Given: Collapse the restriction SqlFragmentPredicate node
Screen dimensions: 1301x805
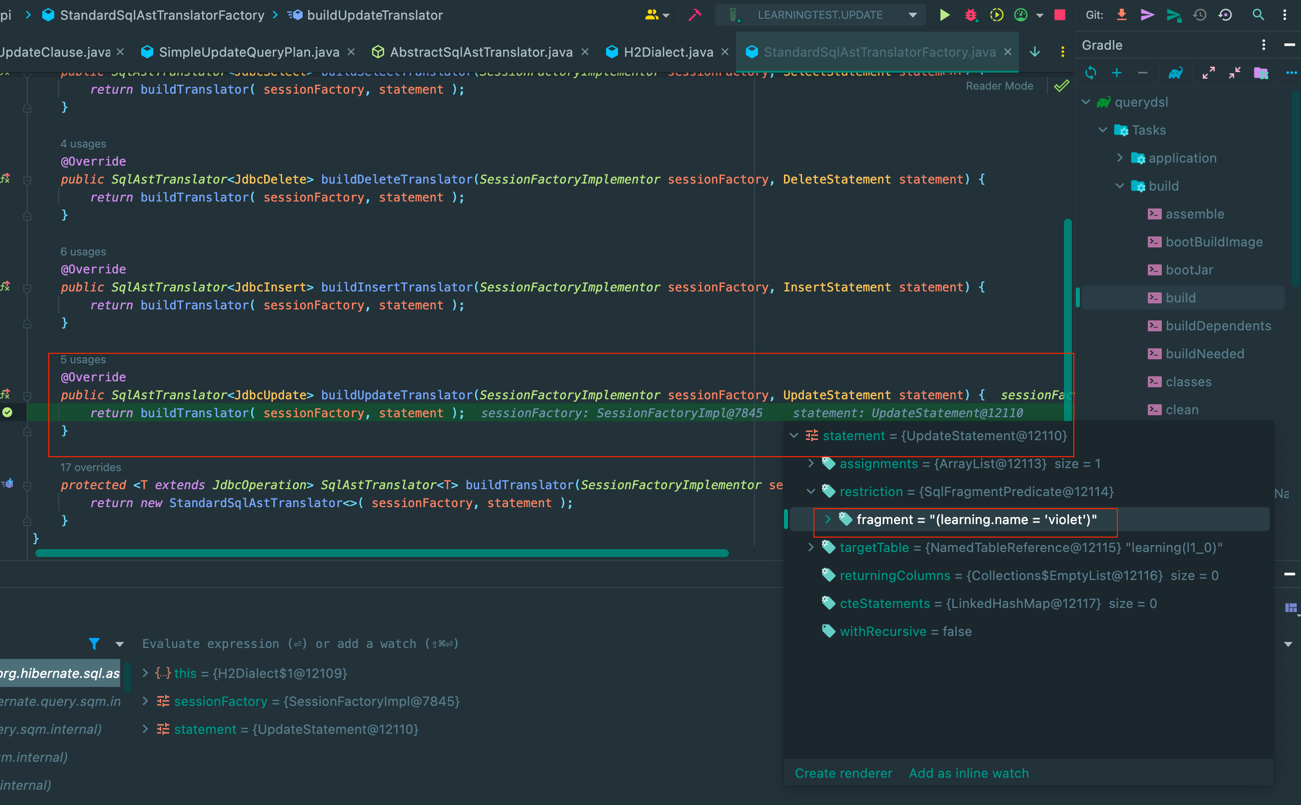Looking at the screenshot, I should coord(811,492).
